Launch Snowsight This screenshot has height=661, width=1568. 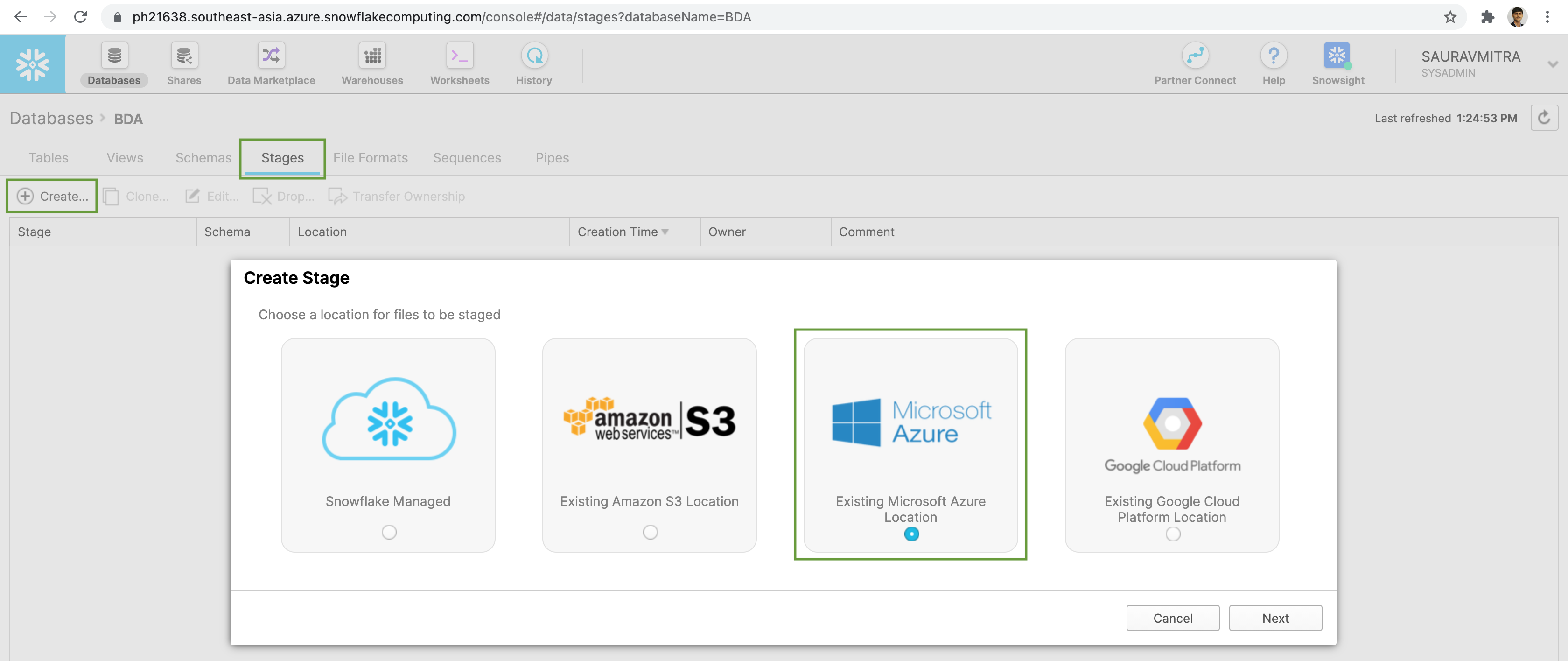click(1338, 64)
